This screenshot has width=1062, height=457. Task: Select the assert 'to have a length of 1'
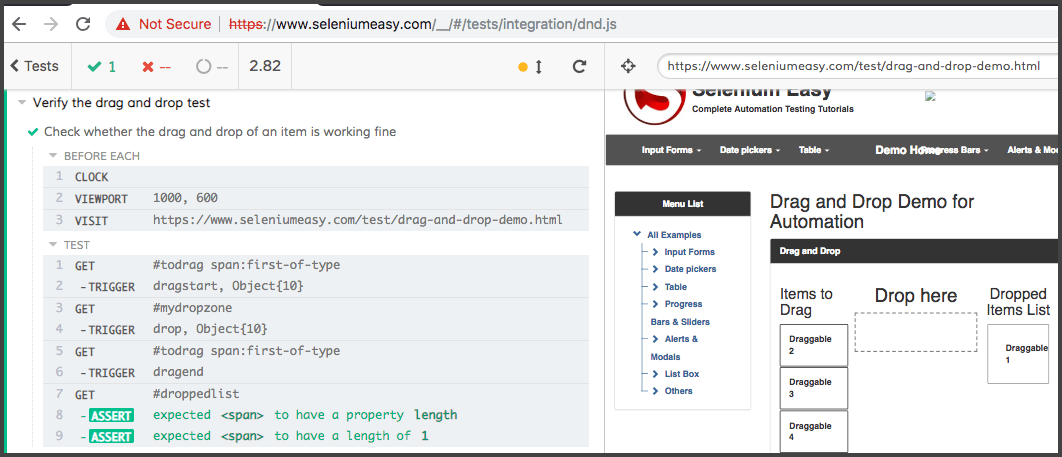(316, 436)
